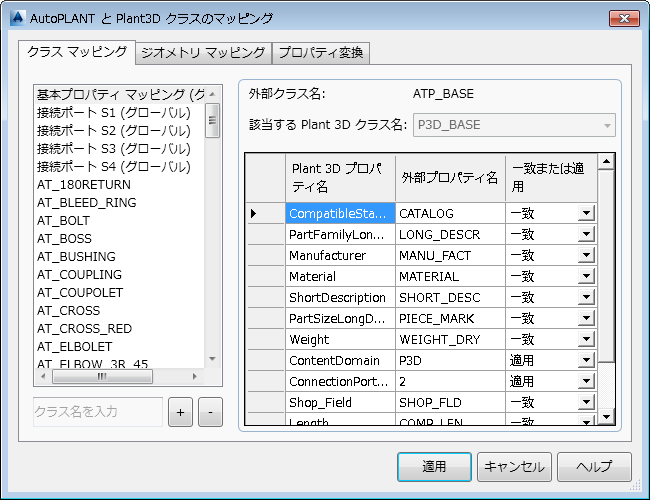Open match dropdown in Weight row
The width and height of the screenshot is (650, 500).
[586, 340]
